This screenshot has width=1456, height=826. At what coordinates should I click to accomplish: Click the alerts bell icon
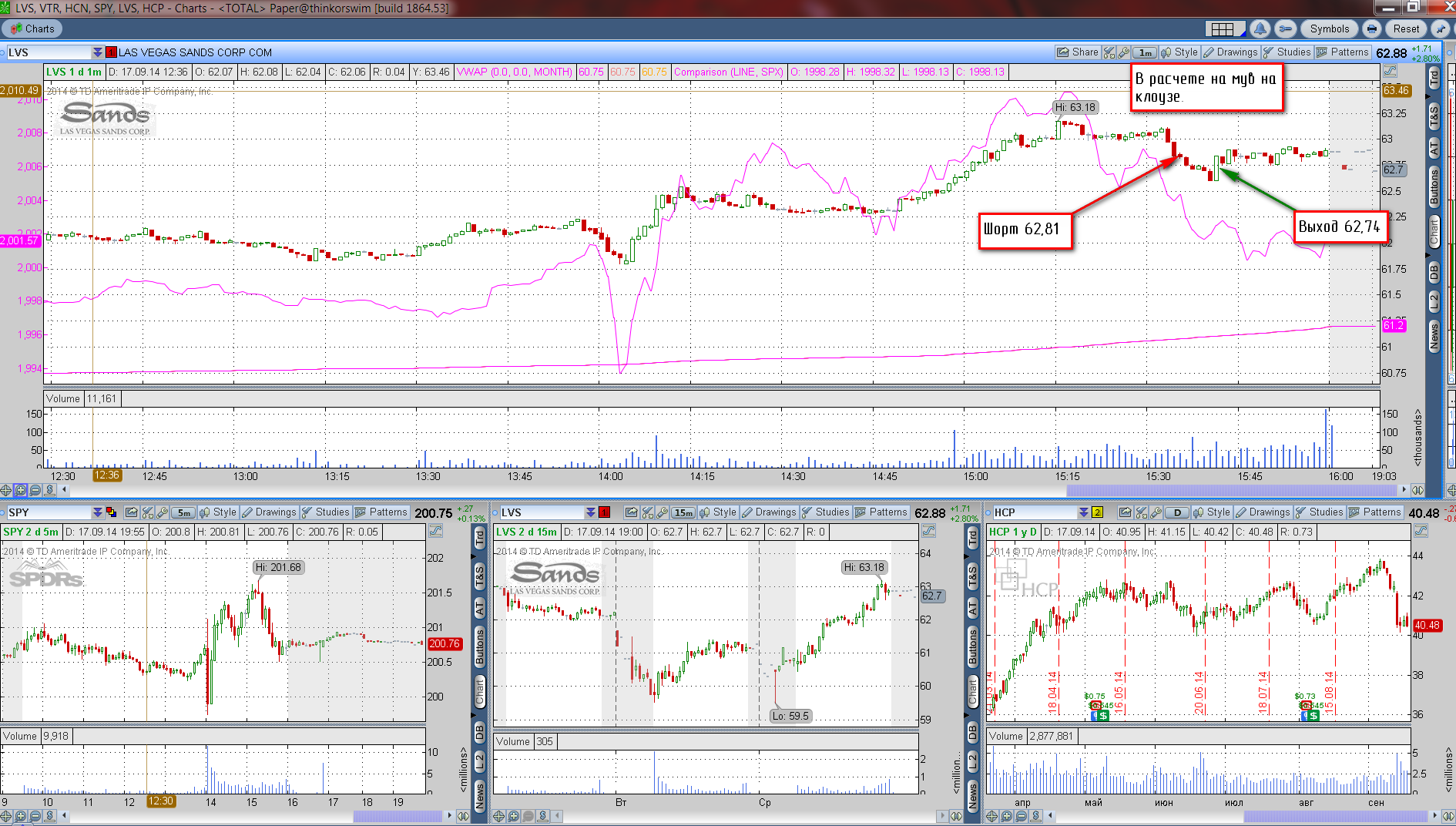(x=1260, y=29)
